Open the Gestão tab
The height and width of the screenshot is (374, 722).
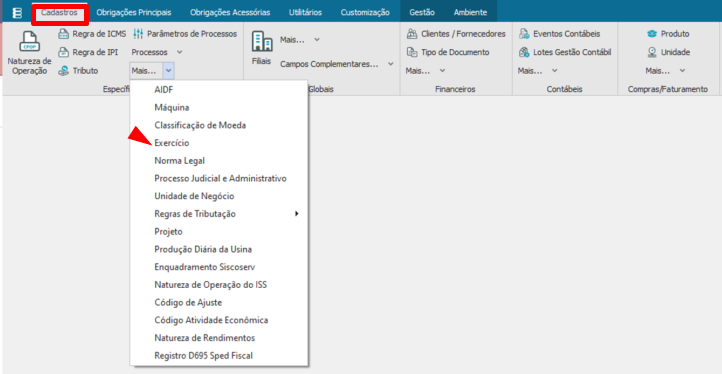pyautogui.click(x=422, y=13)
